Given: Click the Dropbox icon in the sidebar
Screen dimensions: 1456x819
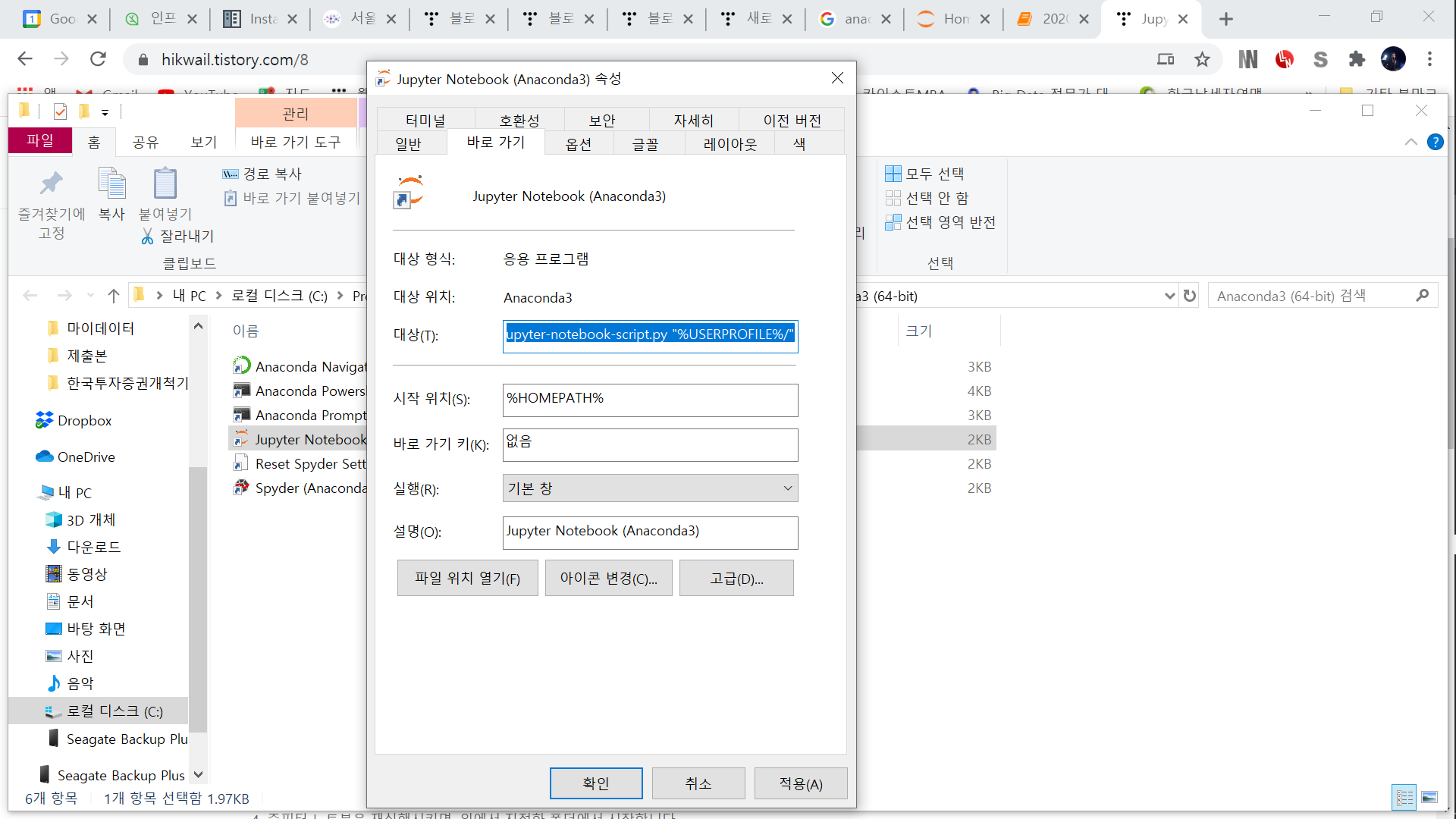Looking at the screenshot, I should pyautogui.click(x=44, y=421).
